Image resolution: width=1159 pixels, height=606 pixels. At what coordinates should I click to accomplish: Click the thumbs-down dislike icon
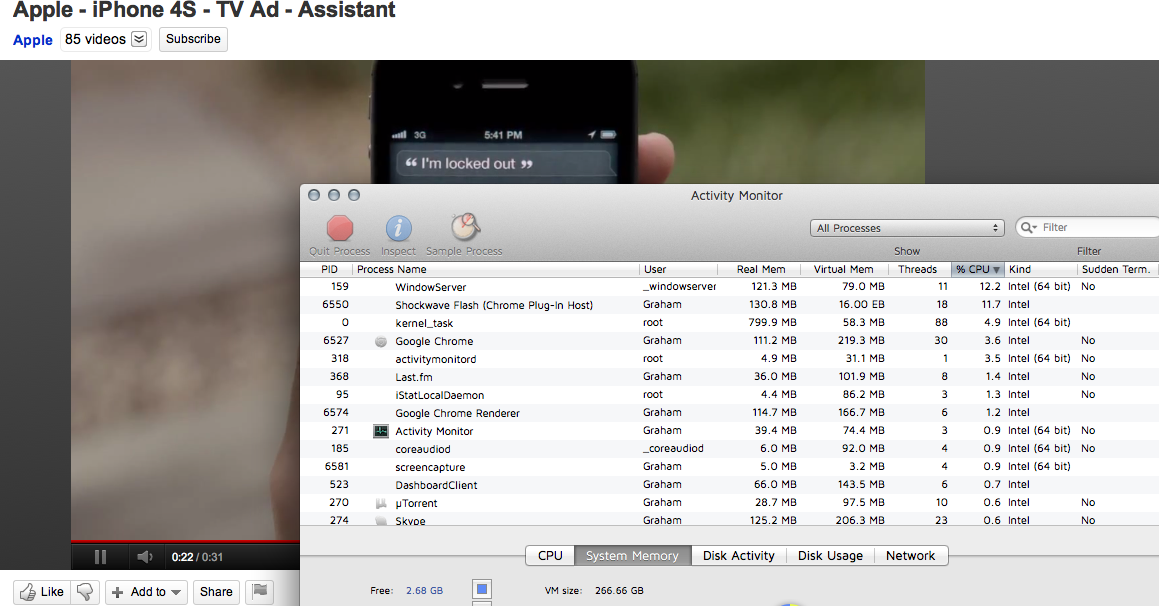click(x=85, y=592)
